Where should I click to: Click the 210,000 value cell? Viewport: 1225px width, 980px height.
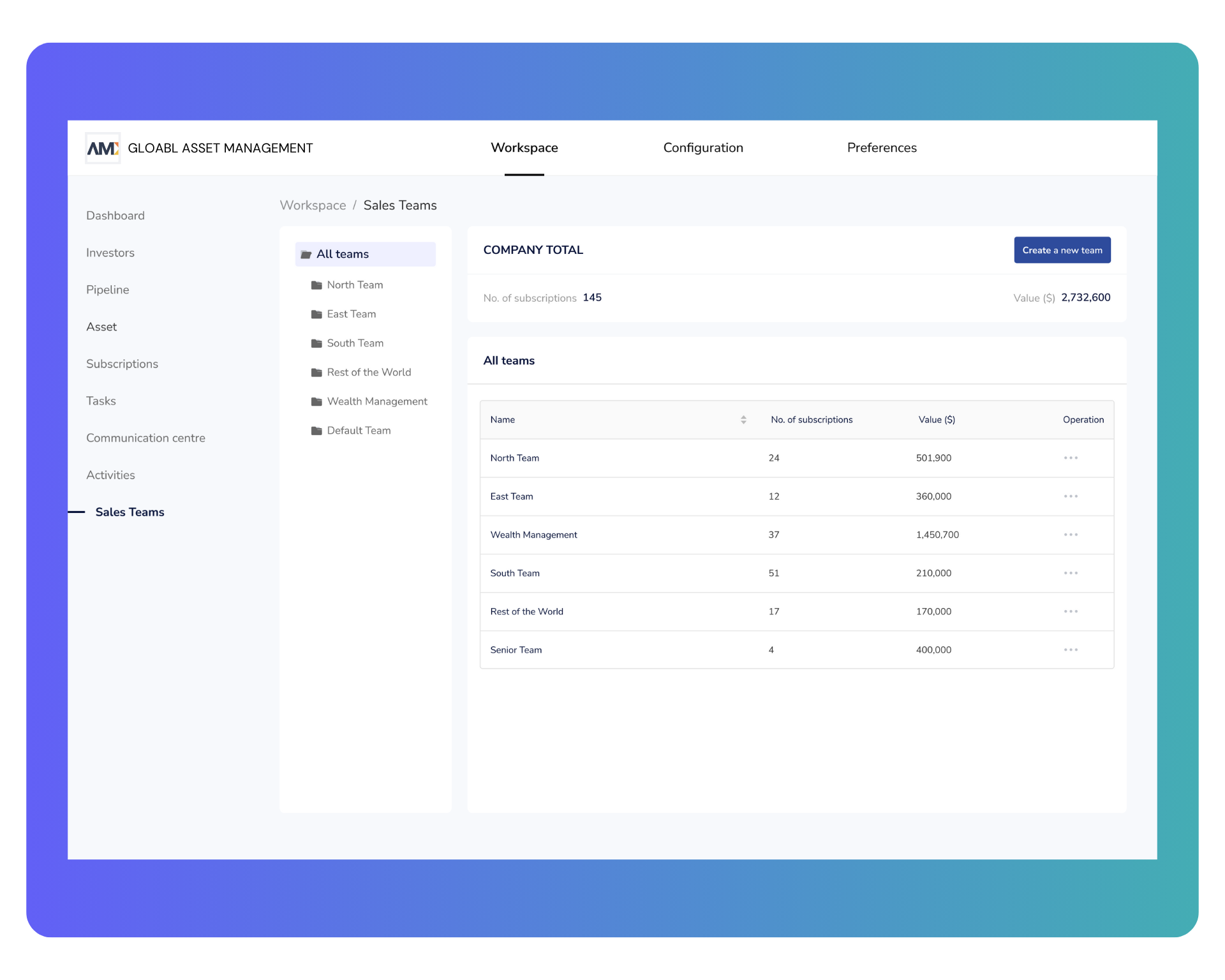click(x=933, y=573)
